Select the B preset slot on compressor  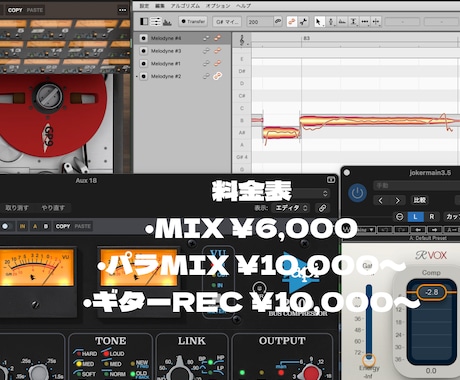tap(46, 226)
